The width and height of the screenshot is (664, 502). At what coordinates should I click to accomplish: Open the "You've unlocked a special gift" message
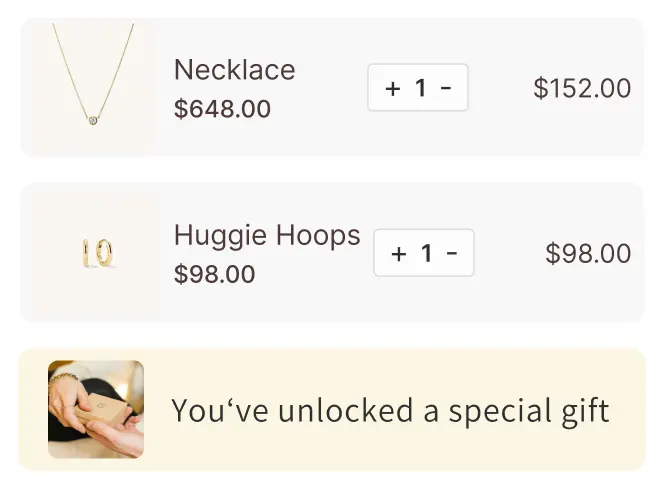[x=390, y=410]
